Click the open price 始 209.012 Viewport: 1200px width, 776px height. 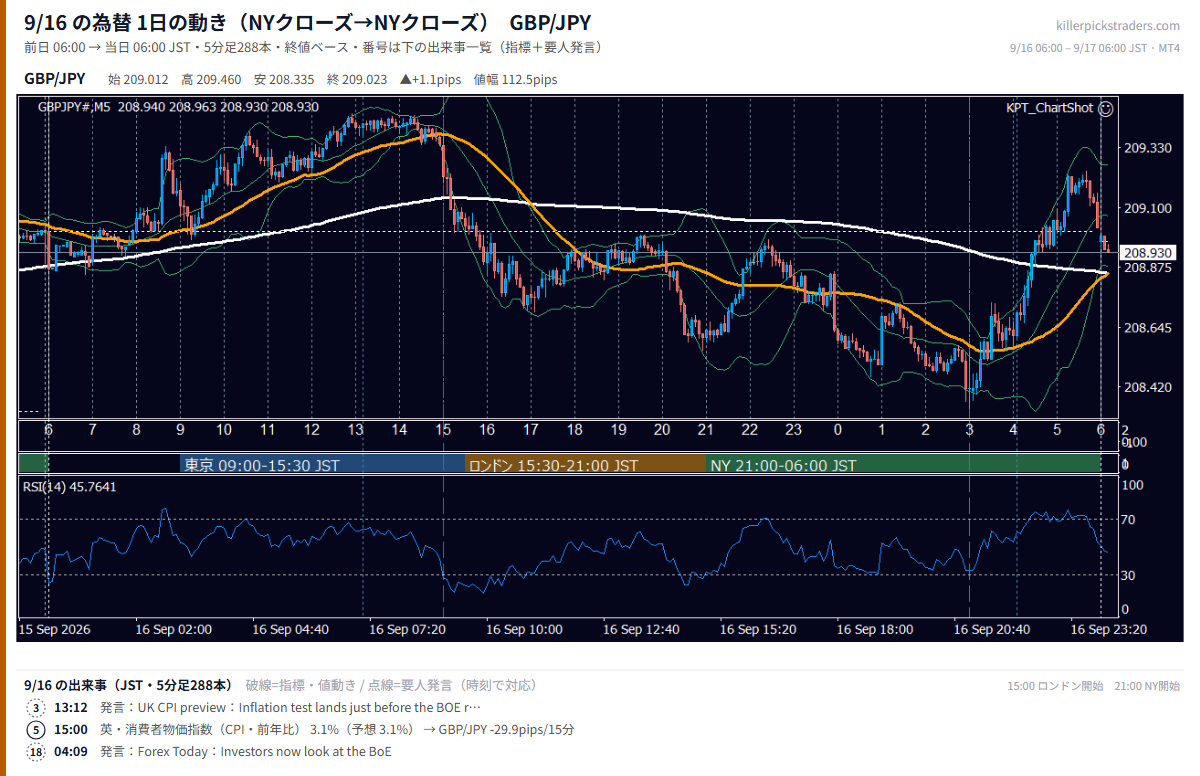[x=139, y=80]
